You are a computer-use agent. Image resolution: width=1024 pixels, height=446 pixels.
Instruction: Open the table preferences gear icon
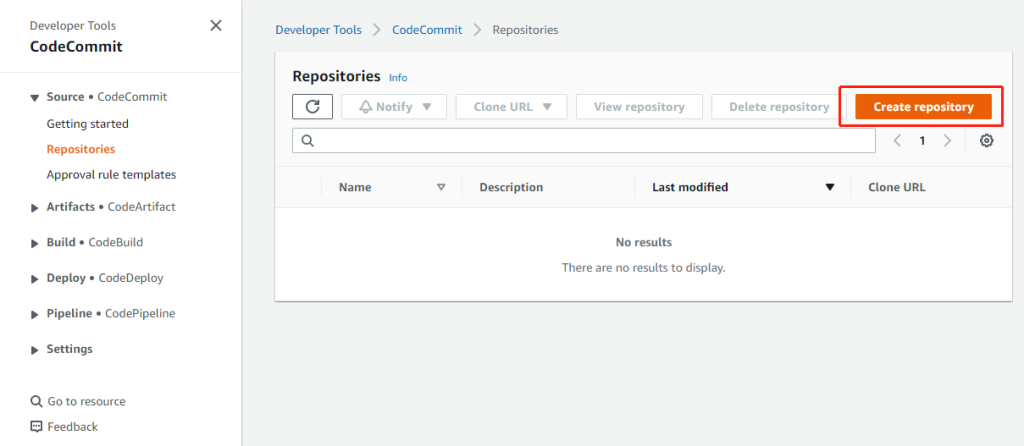(986, 141)
